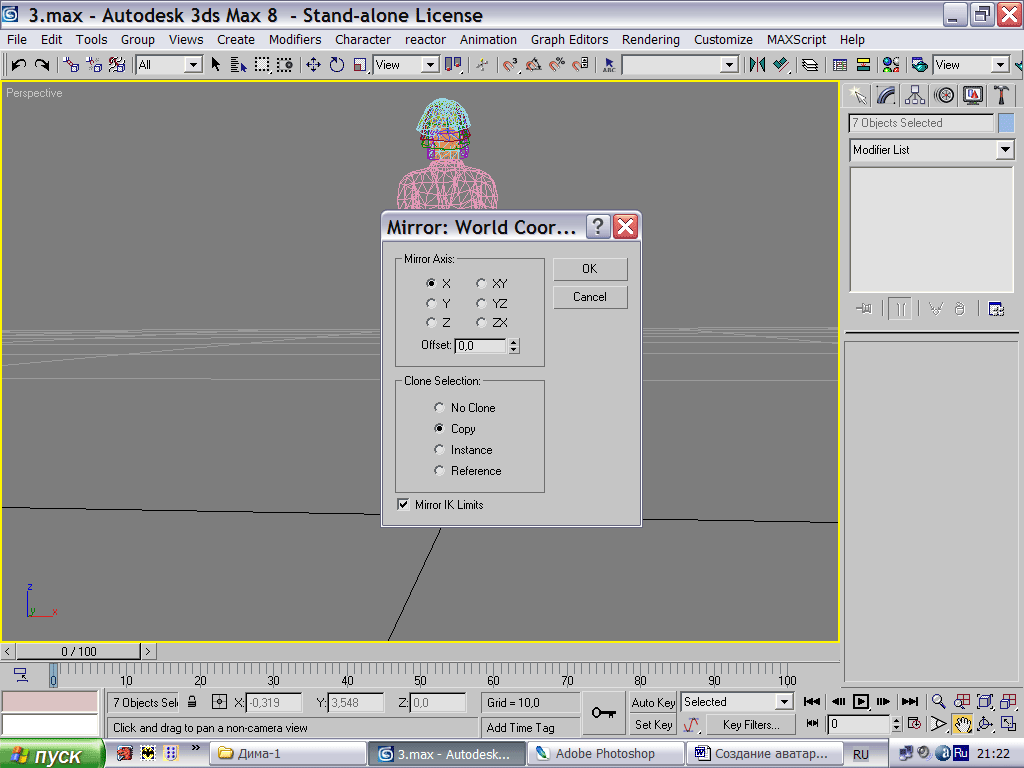
Task: Switch to the Create command panel
Action: click(857, 95)
